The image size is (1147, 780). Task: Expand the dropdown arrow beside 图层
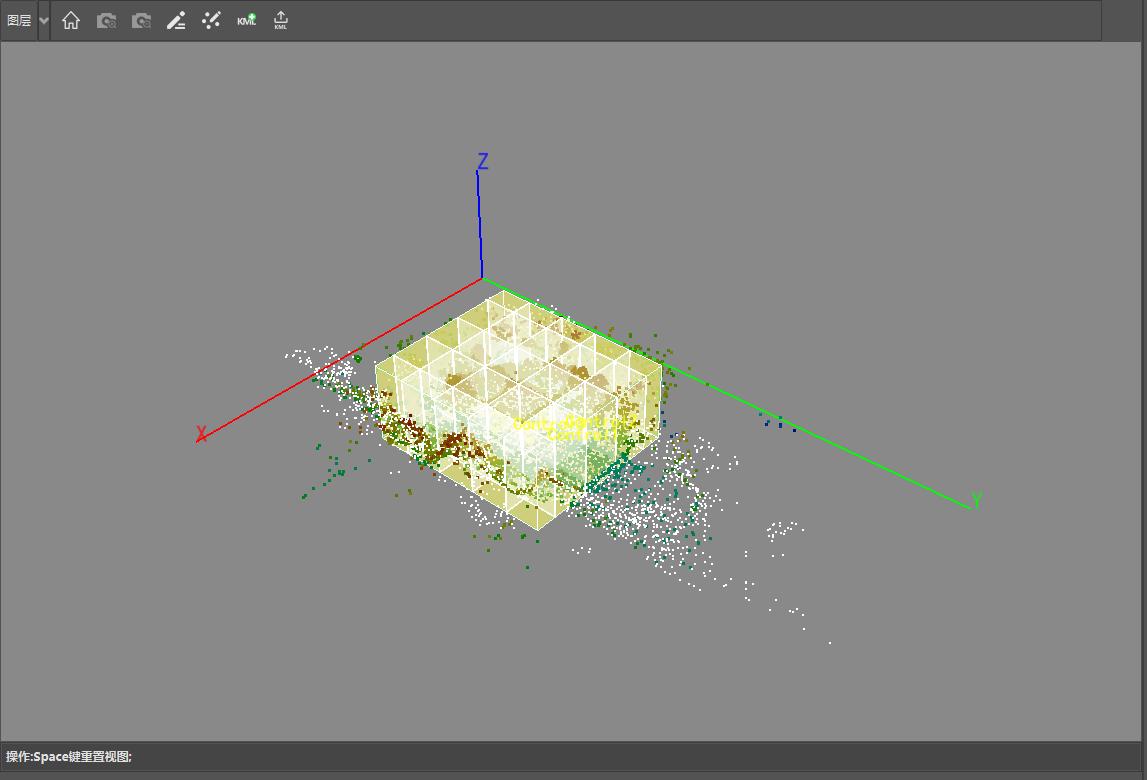(44, 20)
